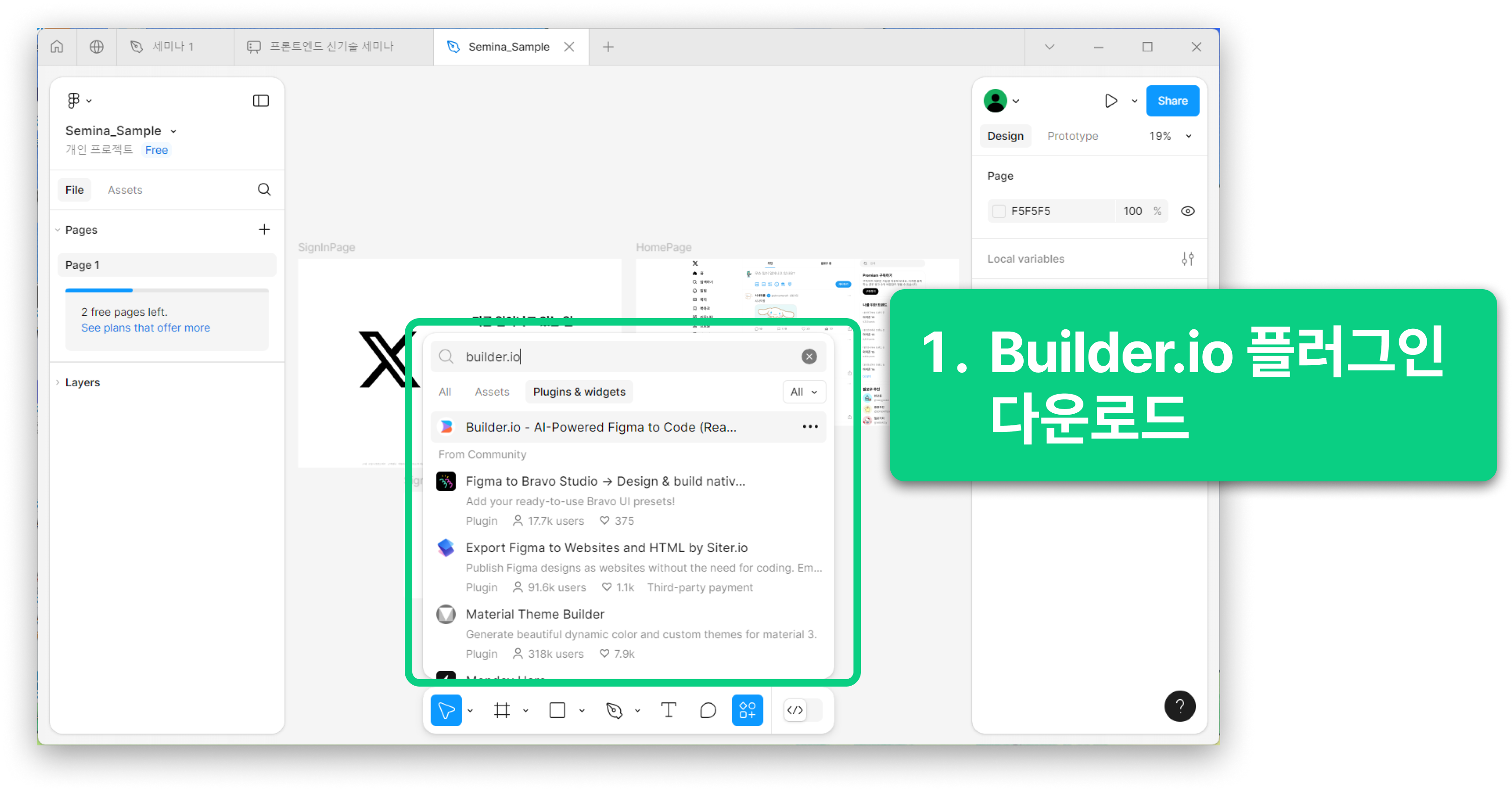Switch to the 세미나 1 tab
Image resolution: width=1512 pixels, height=792 pixels.
175,46
